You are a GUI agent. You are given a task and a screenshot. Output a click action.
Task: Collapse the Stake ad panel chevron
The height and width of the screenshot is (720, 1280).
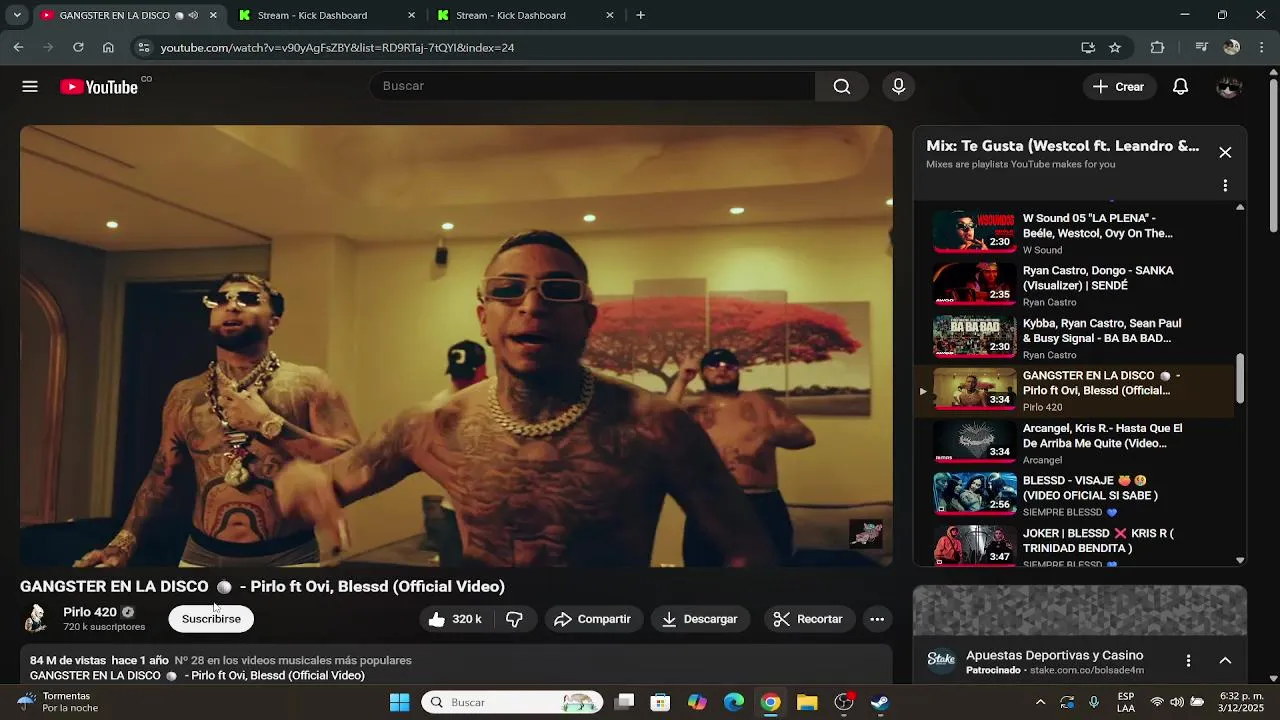pyautogui.click(x=1225, y=661)
